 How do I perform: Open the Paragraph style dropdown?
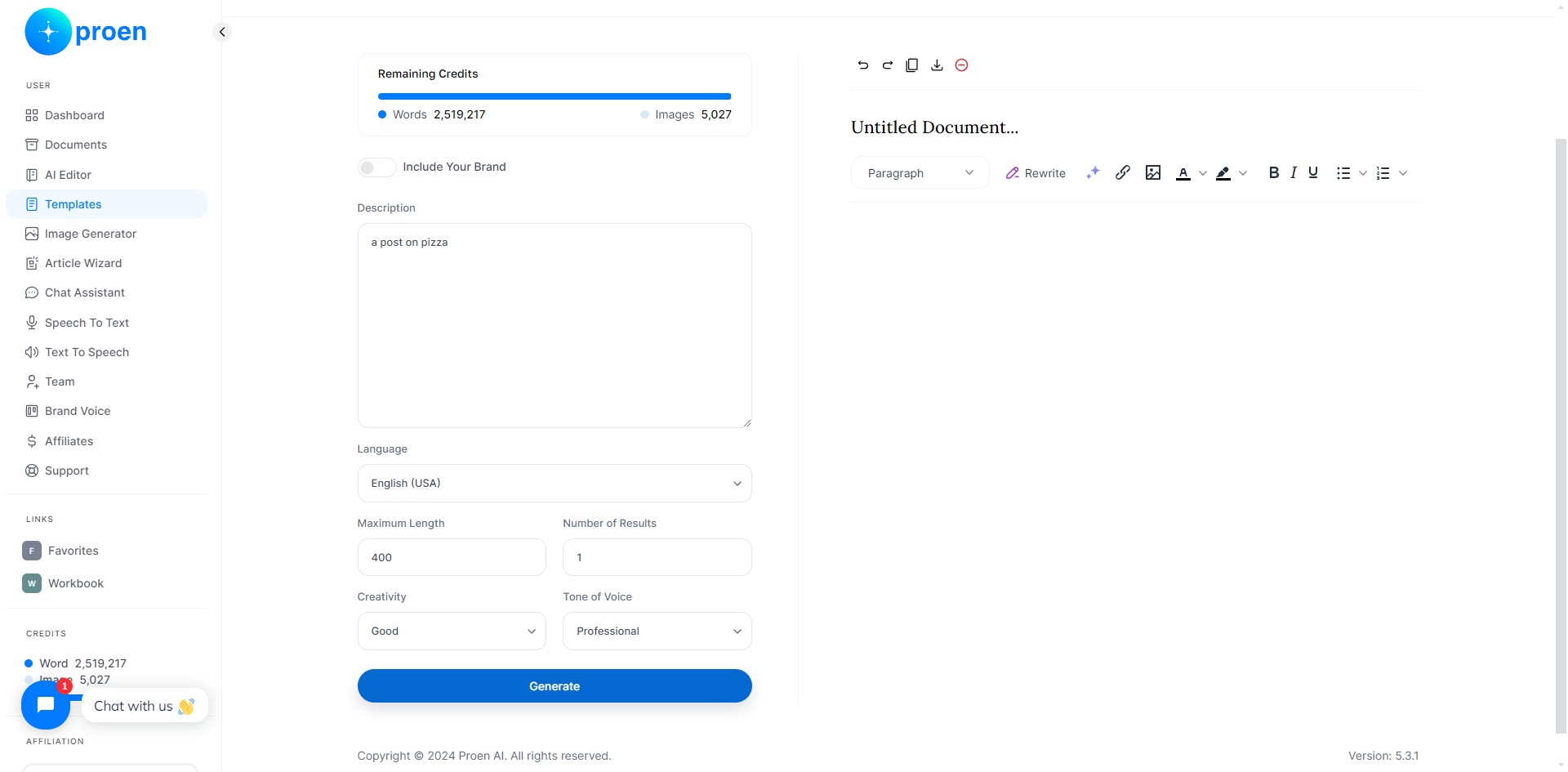coord(920,172)
